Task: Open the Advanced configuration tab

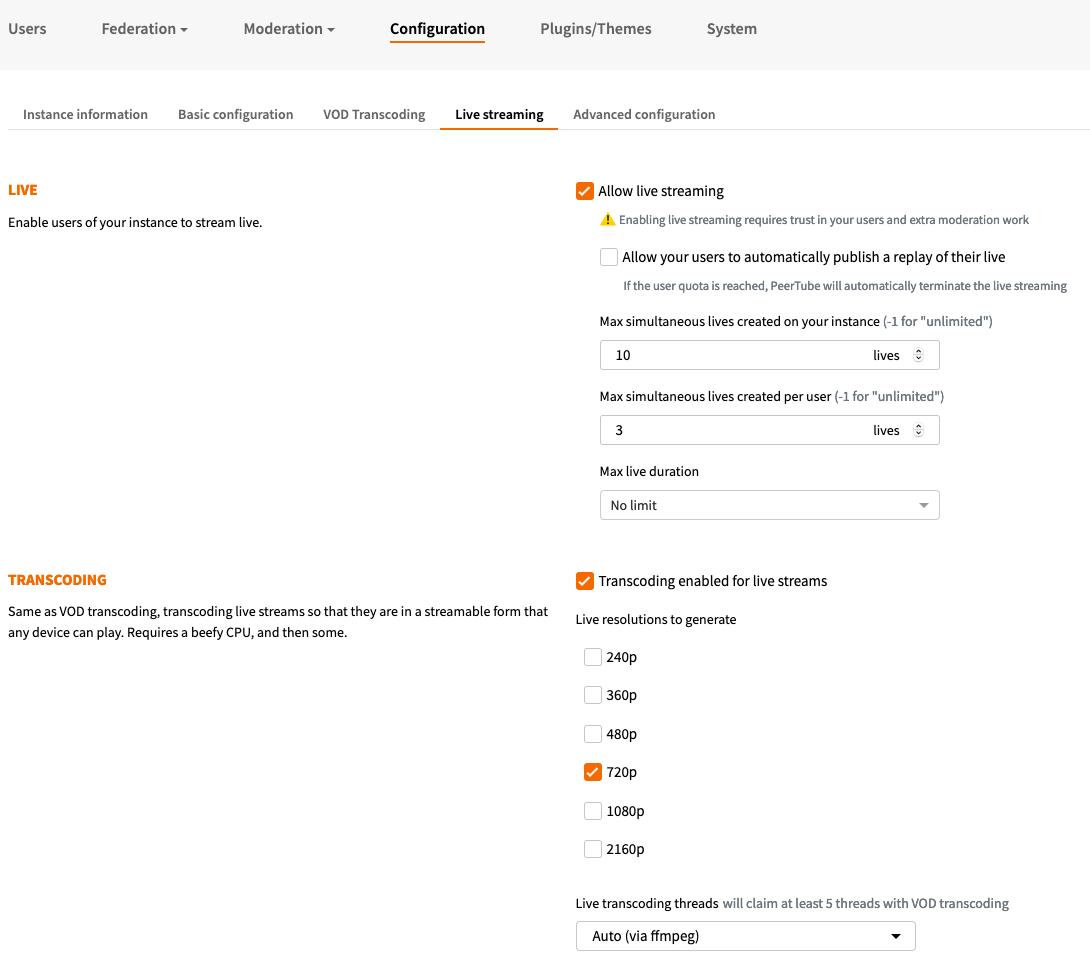Action: (644, 114)
